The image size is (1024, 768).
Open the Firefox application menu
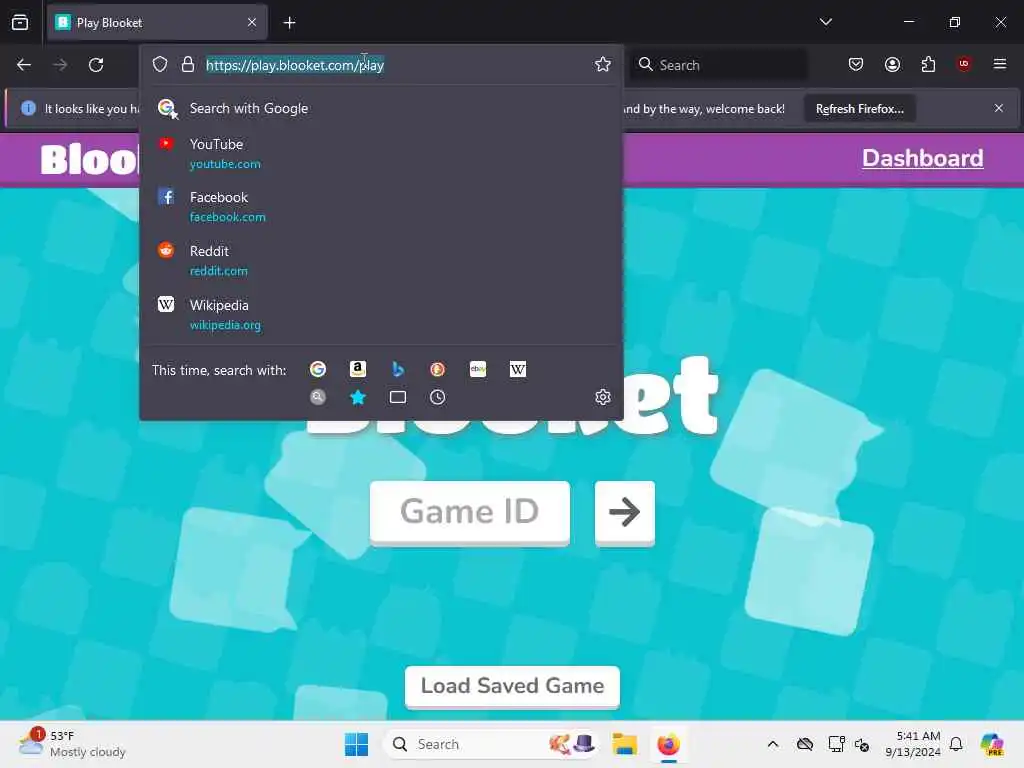[999, 64]
